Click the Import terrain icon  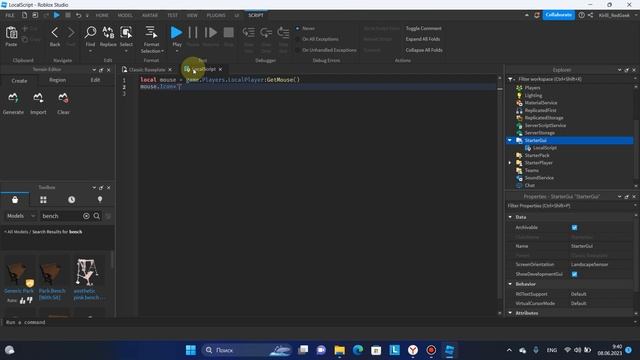[x=38, y=98]
